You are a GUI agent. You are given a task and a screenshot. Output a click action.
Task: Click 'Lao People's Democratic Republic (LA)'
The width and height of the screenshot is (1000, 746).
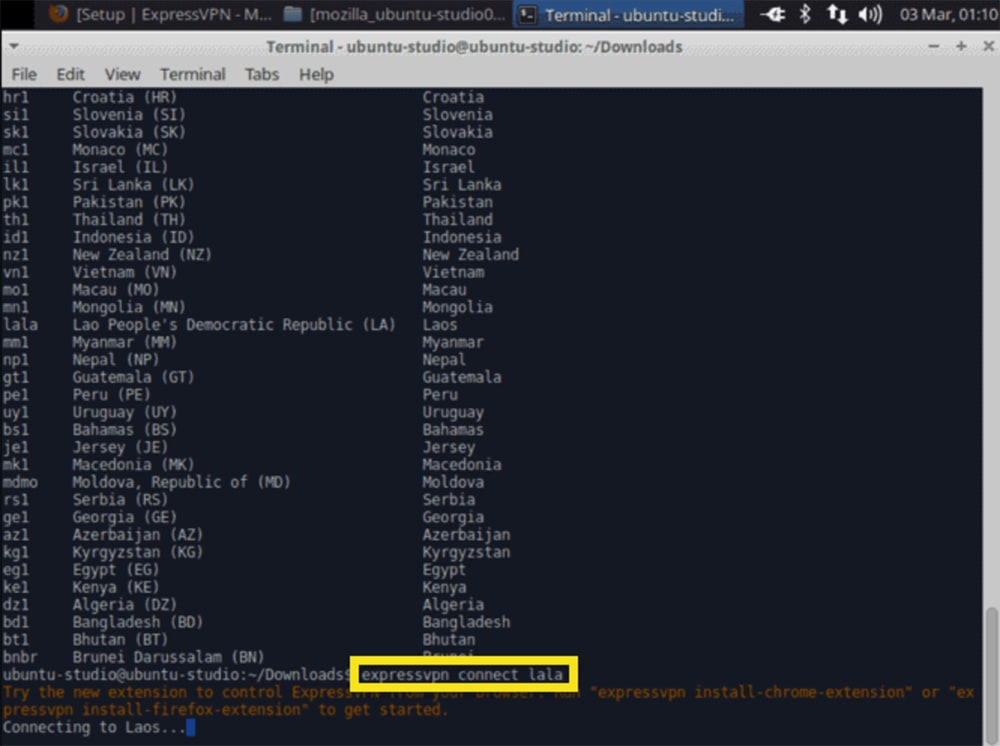pos(233,325)
